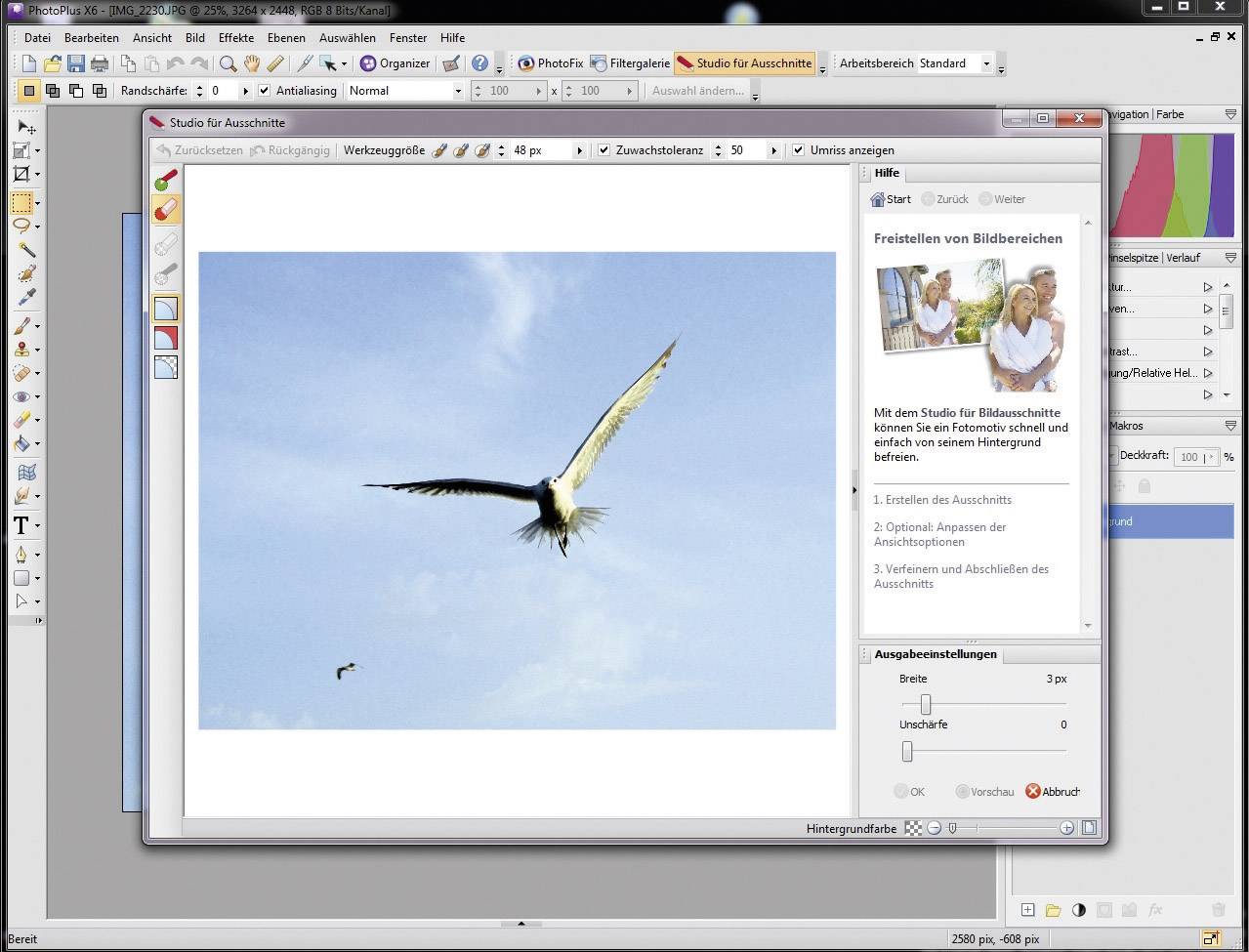
Task: Switch to the Farbe panel tab
Action: 1170,114
